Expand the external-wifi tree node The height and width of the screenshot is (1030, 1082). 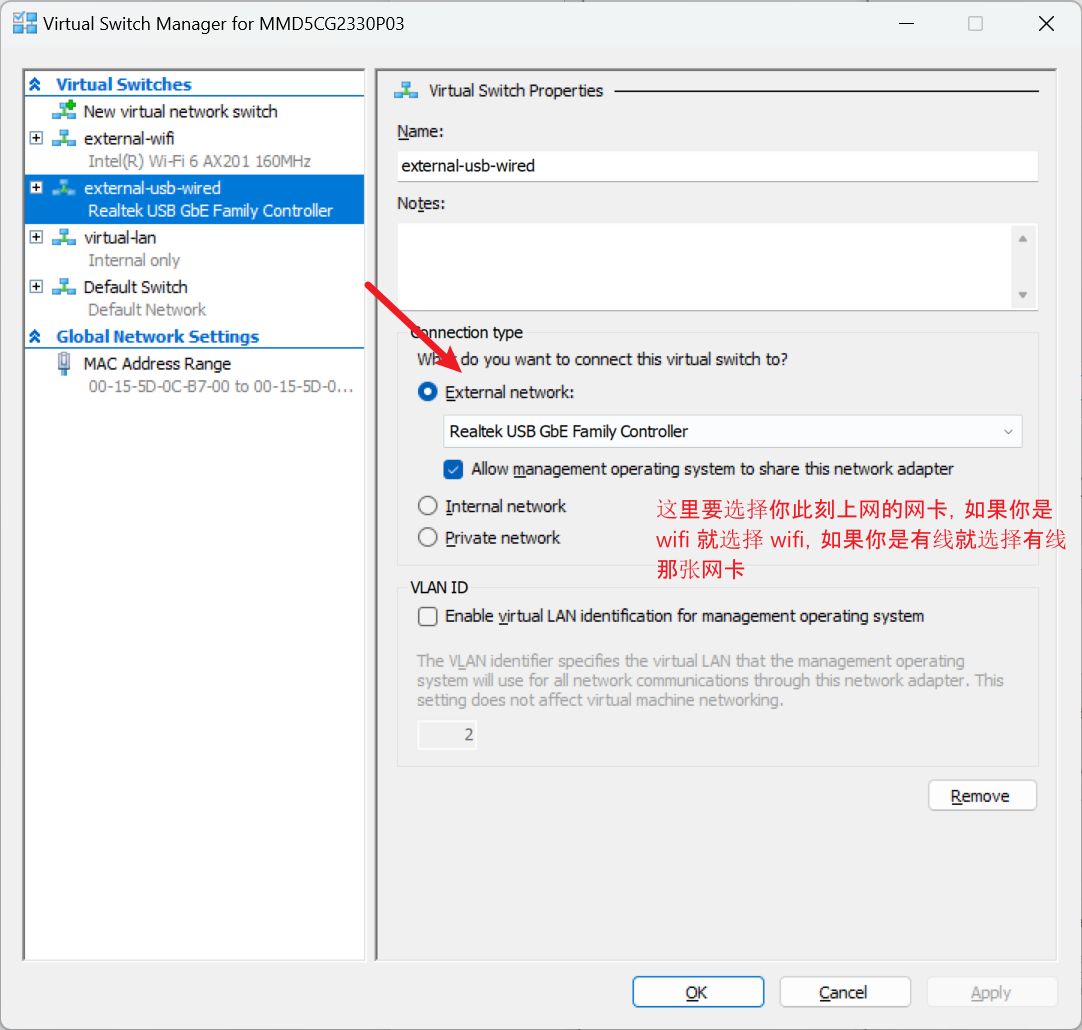(36, 138)
